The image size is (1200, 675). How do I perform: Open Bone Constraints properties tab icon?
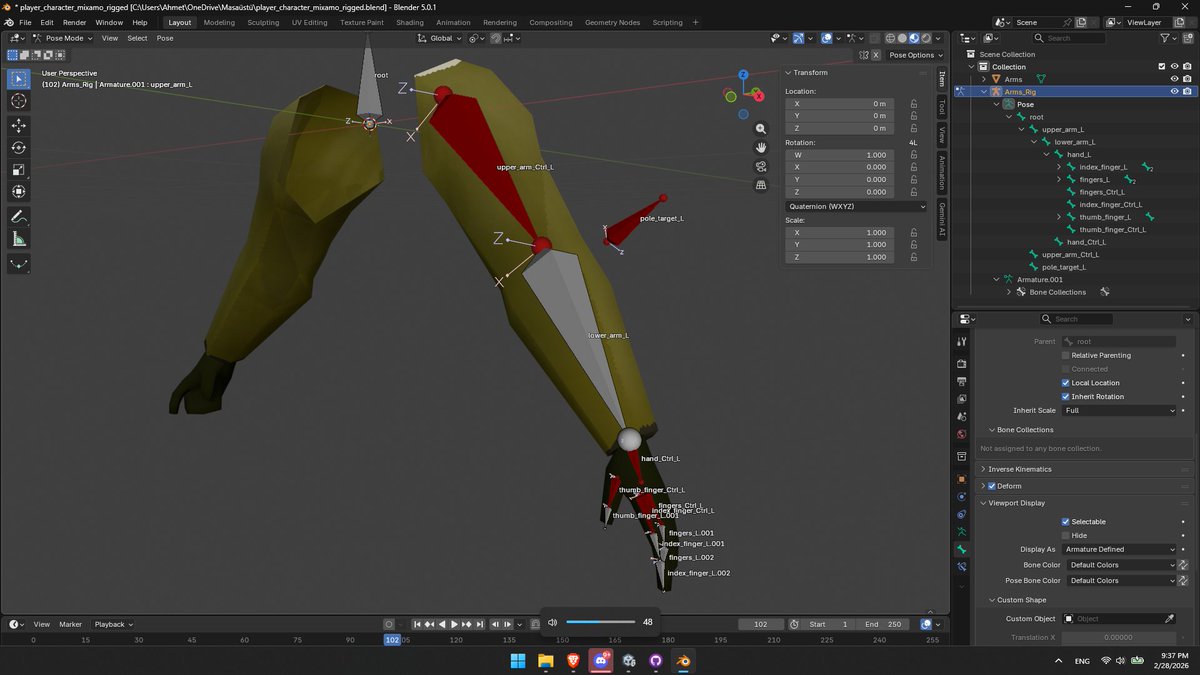962,567
